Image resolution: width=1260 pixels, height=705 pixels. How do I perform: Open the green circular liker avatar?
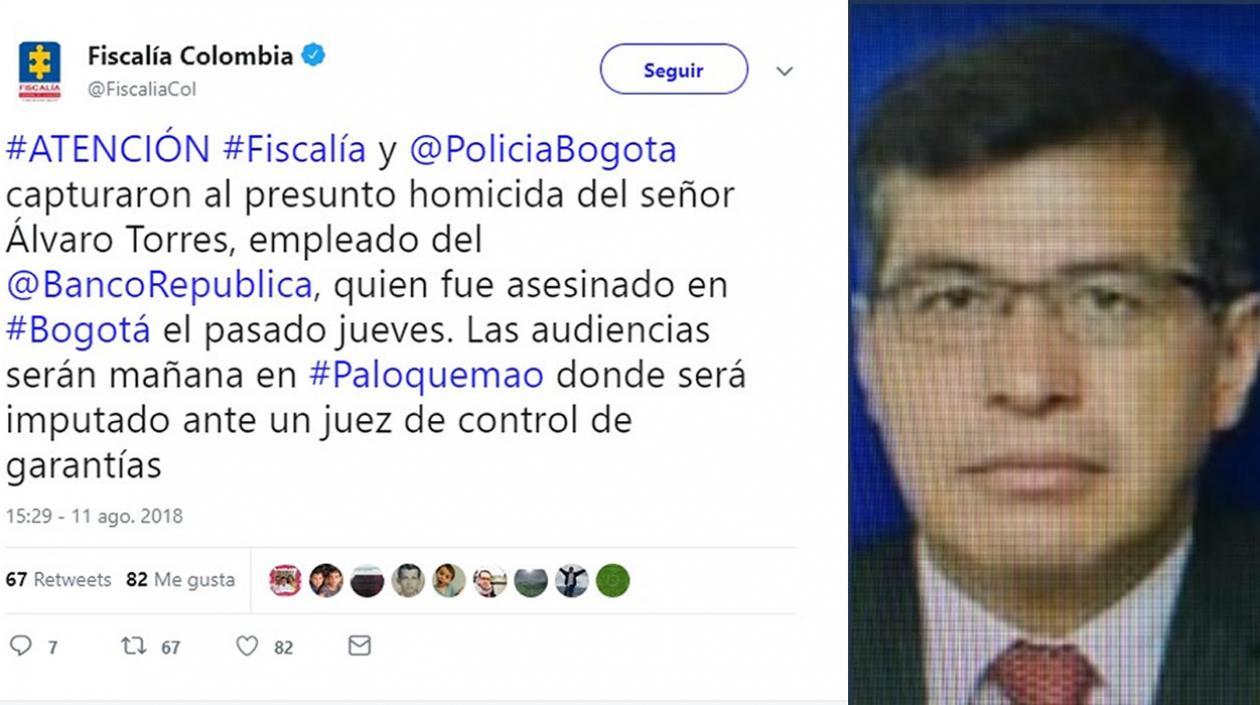613,580
